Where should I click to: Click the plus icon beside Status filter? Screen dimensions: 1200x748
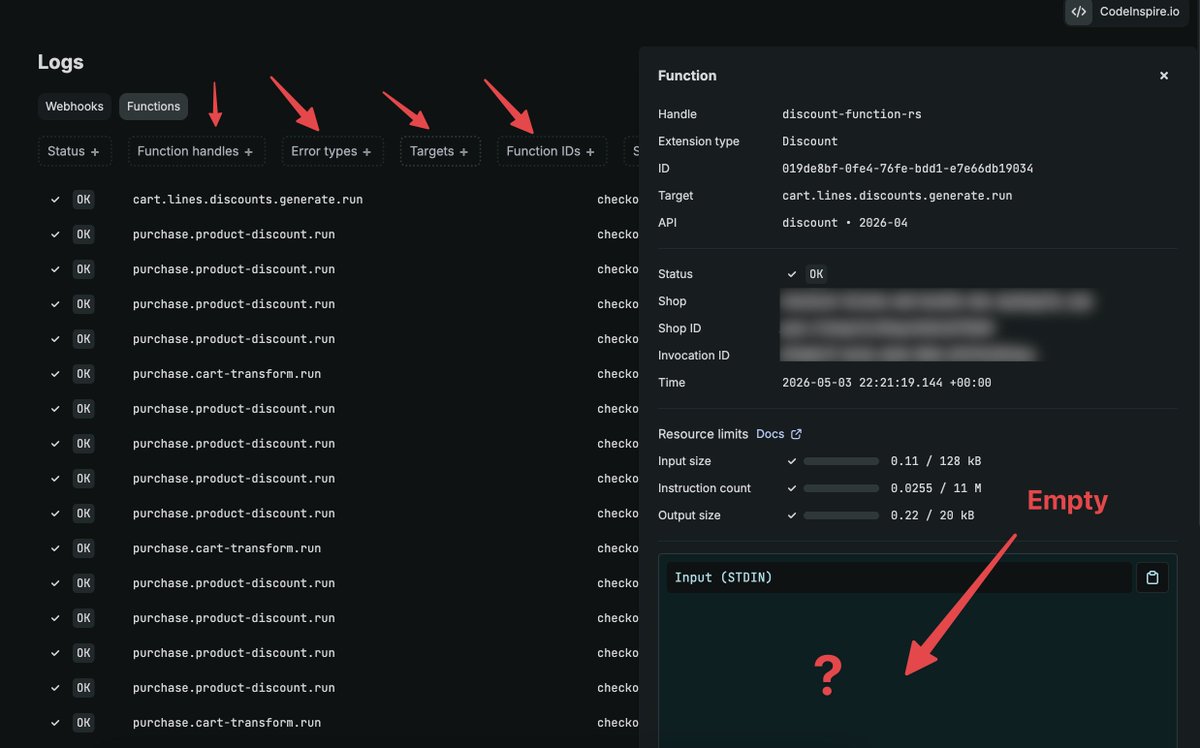(x=95, y=152)
